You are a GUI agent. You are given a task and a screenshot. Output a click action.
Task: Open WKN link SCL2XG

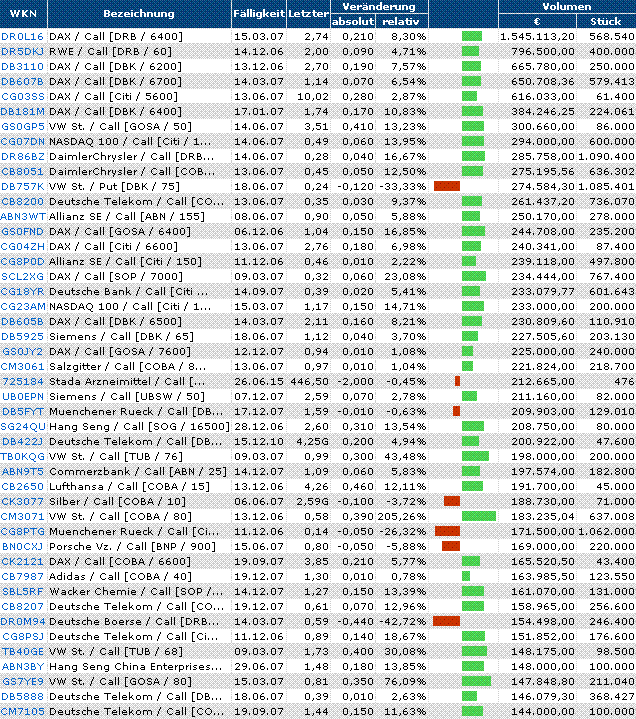click(x=22, y=277)
